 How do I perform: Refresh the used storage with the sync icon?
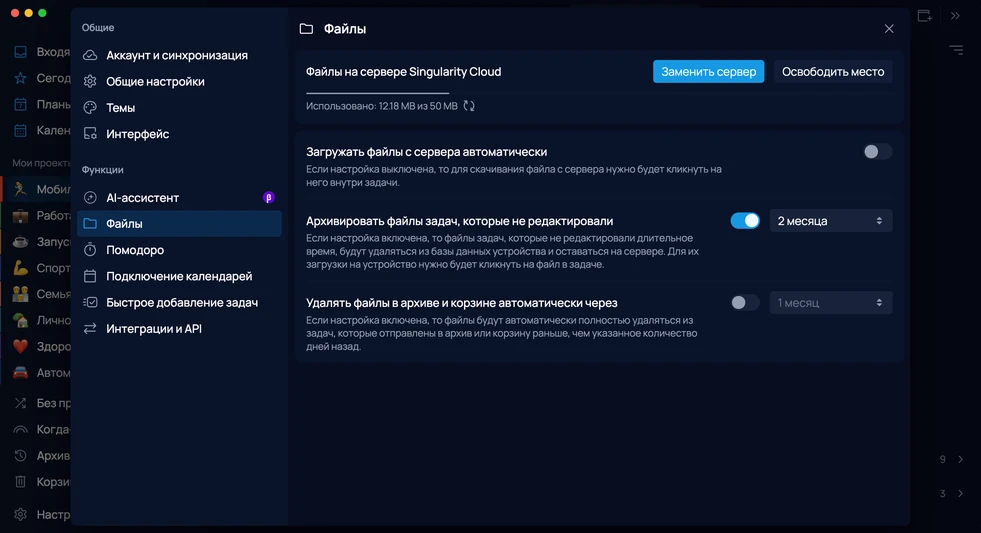(x=469, y=106)
